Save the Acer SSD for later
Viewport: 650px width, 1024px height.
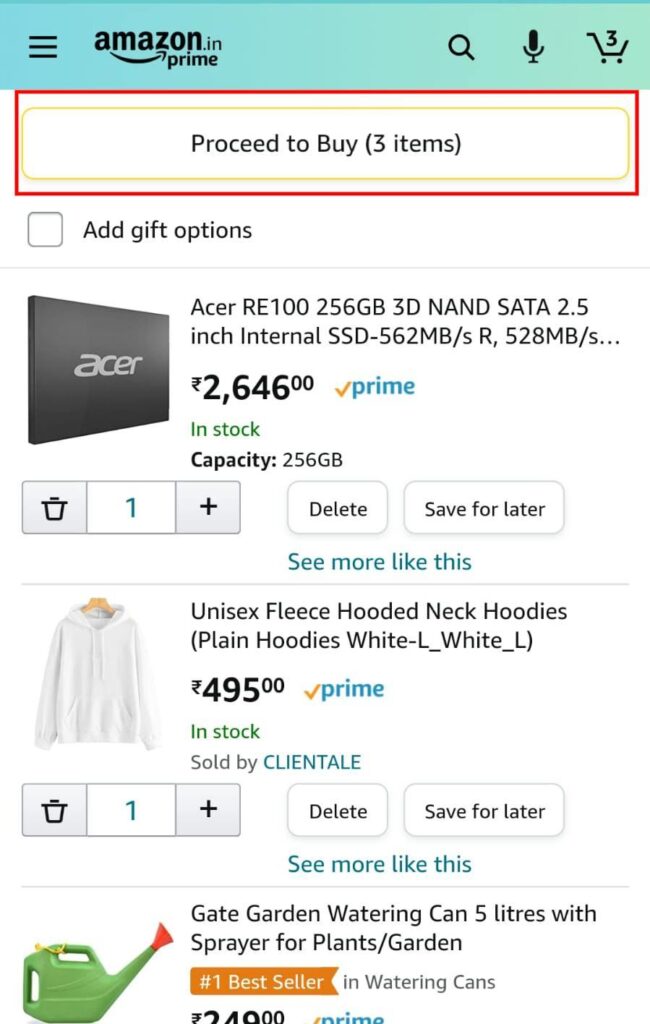[484, 508]
